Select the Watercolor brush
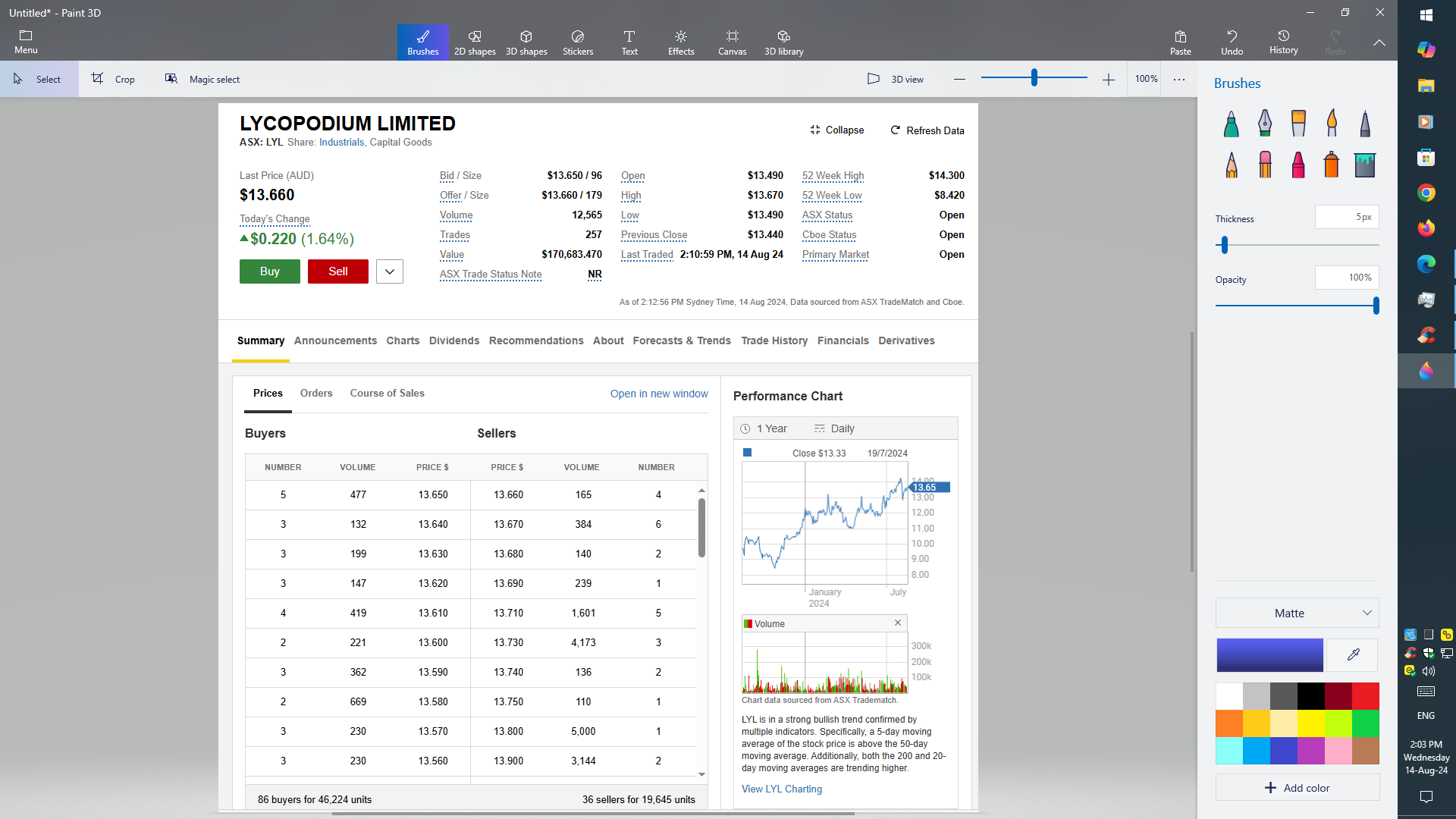 pyautogui.click(x=1332, y=123)
